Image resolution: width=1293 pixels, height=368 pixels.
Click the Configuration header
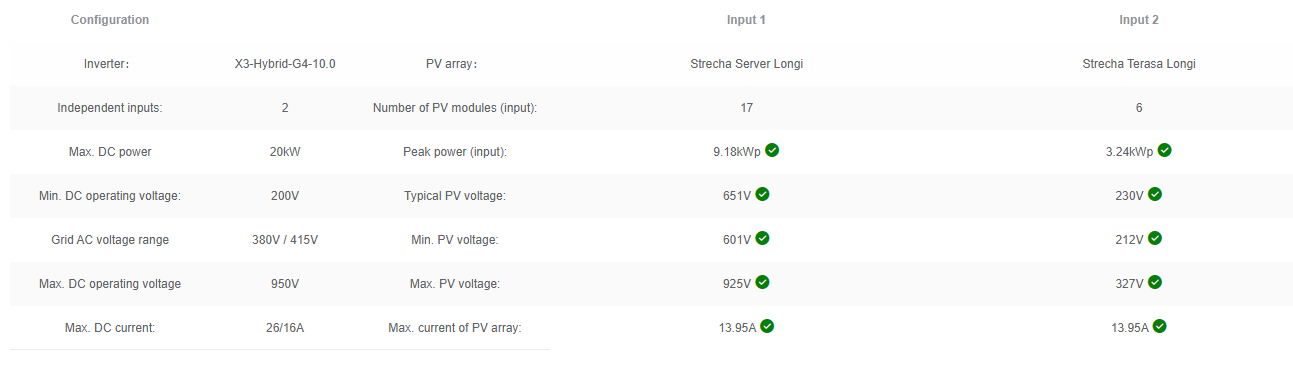coord(110,20)
